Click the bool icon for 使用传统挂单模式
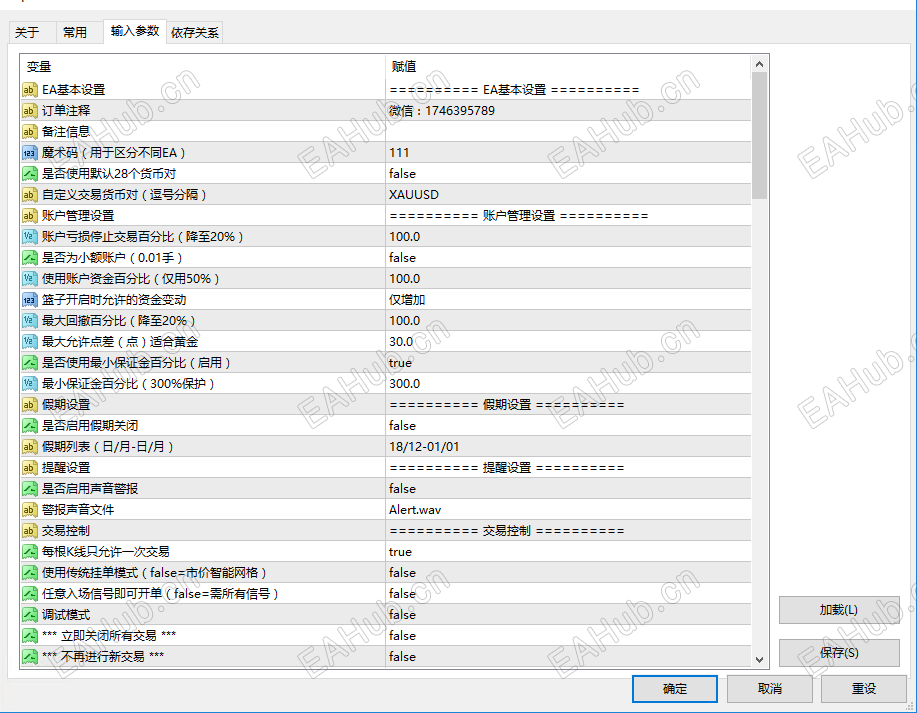The height and width of the screenshot is (713, 917). point(29,573)
